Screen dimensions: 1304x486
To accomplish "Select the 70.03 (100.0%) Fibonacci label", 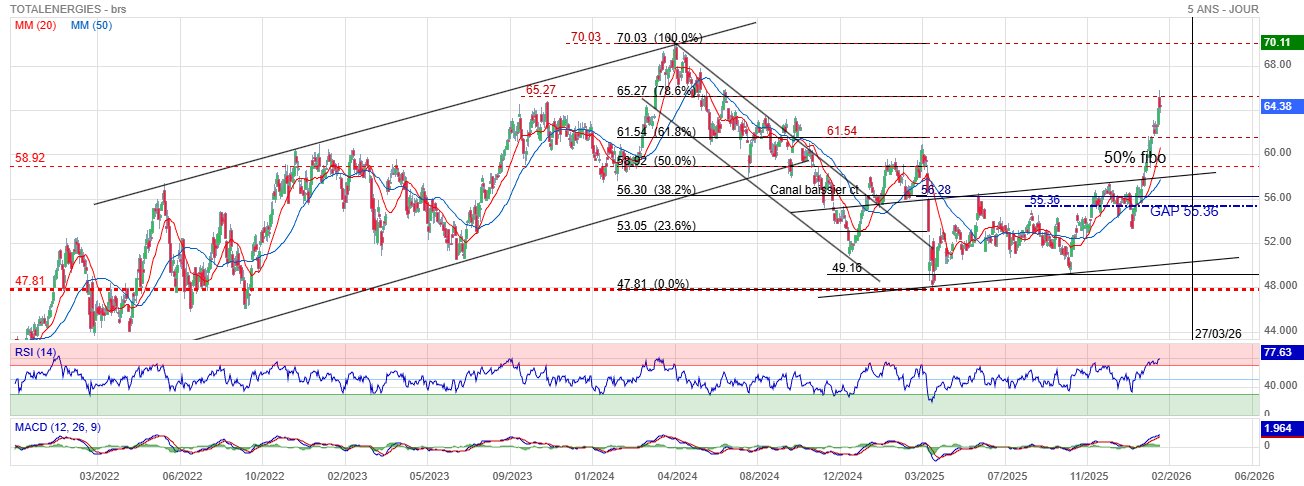I will (x=660, y=38).
